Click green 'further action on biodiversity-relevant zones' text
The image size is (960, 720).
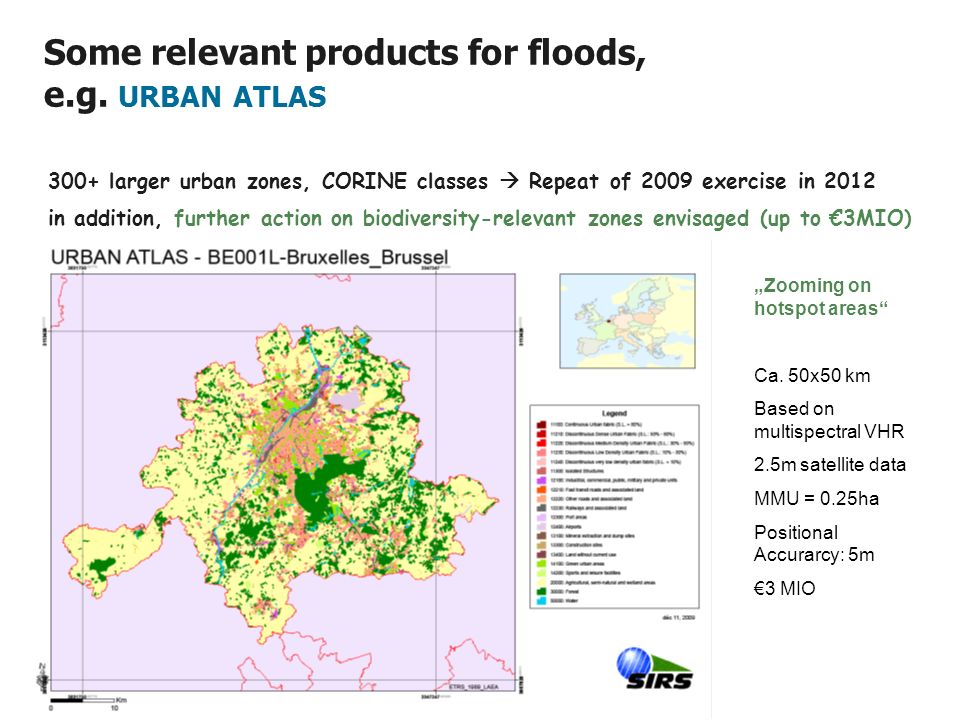click(408, 219)
